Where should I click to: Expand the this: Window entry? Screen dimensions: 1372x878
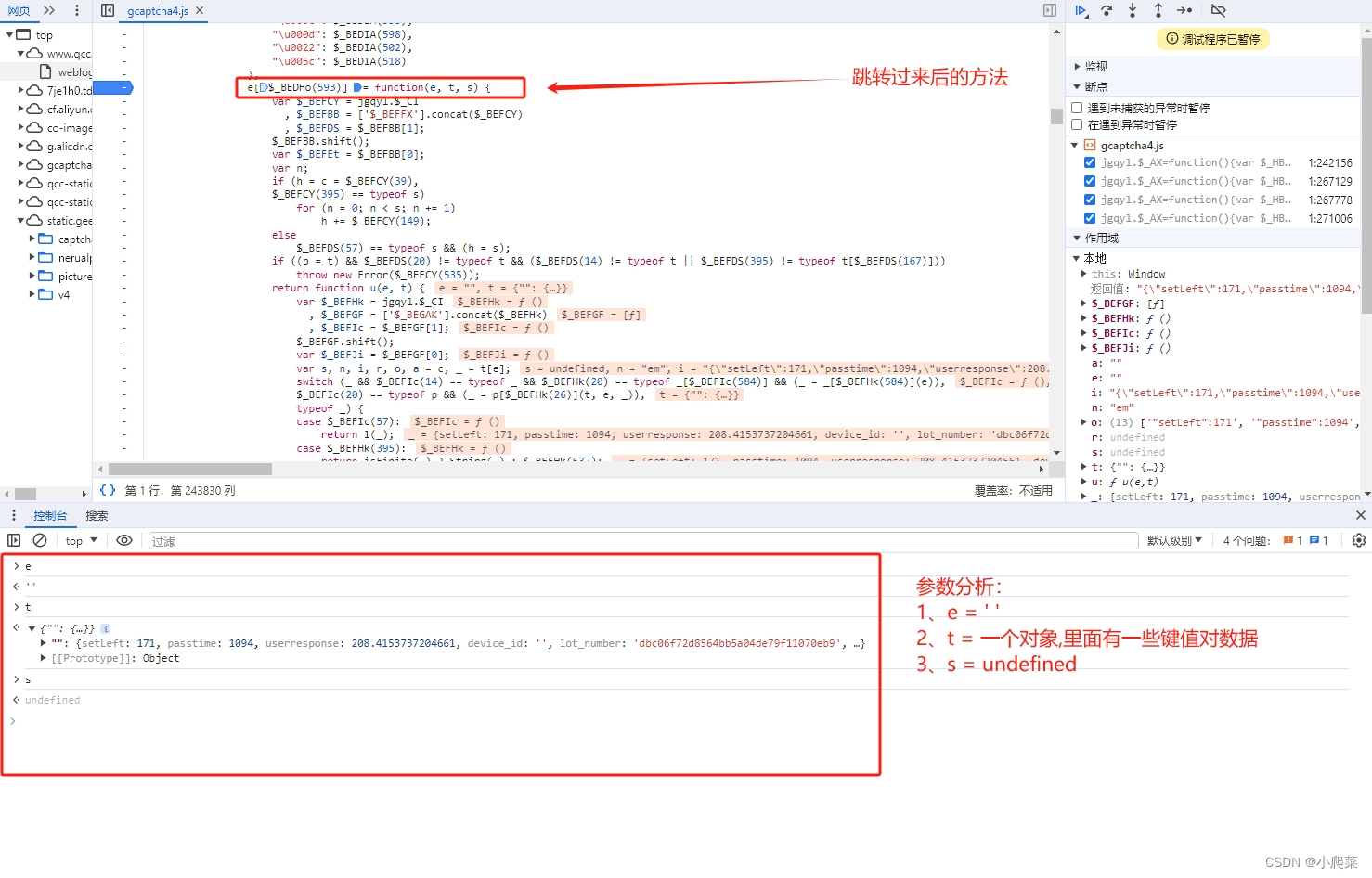coord(1084,274)
